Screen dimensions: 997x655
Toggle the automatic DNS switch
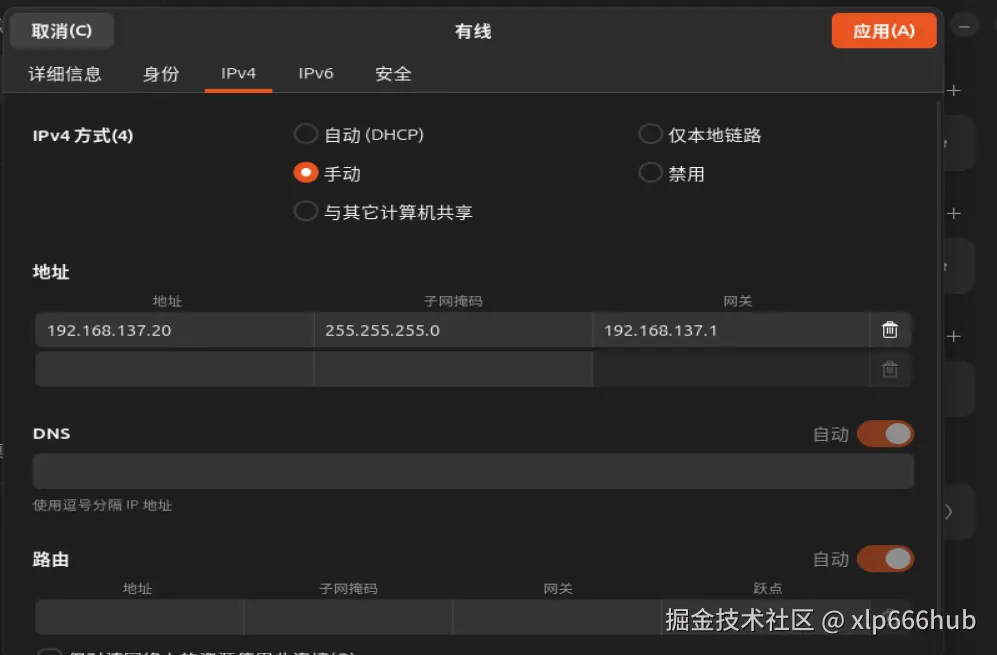point(885,433)
